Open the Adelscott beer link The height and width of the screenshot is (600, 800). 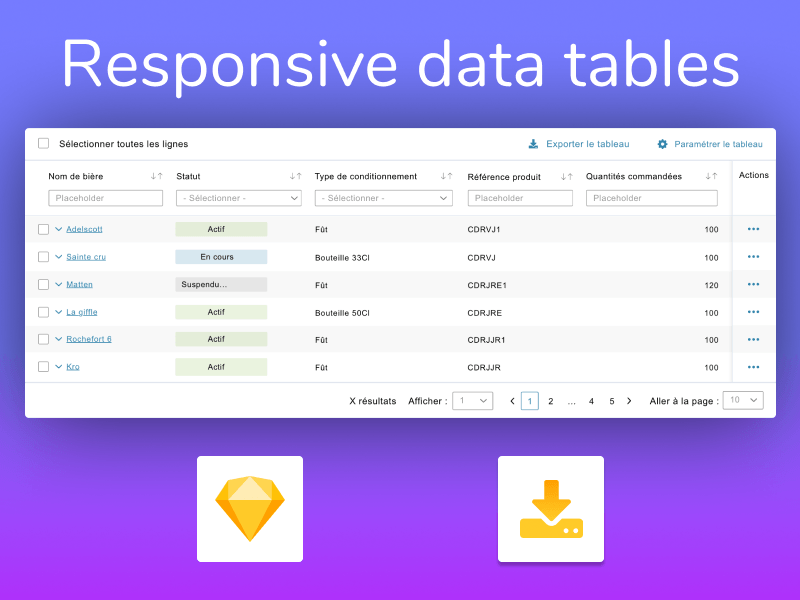tap(85, 229)
